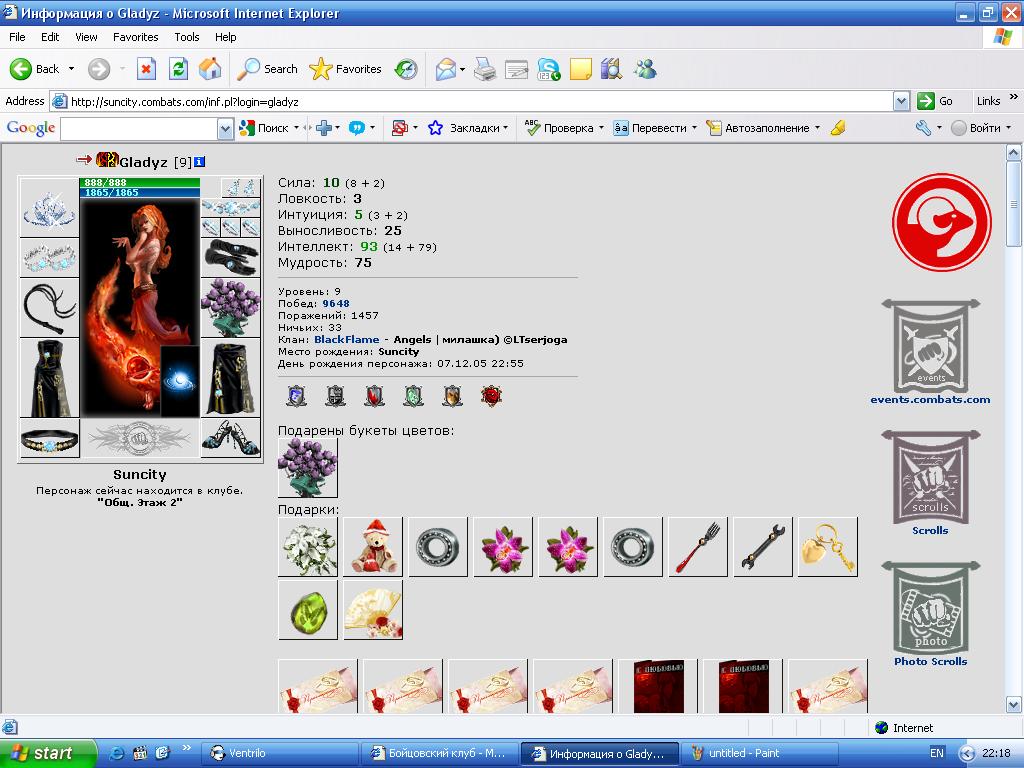1024x768 pixels.
Task: Click the EN language indicator in tray
Action: pyautogui.click(x=936, y=753)
